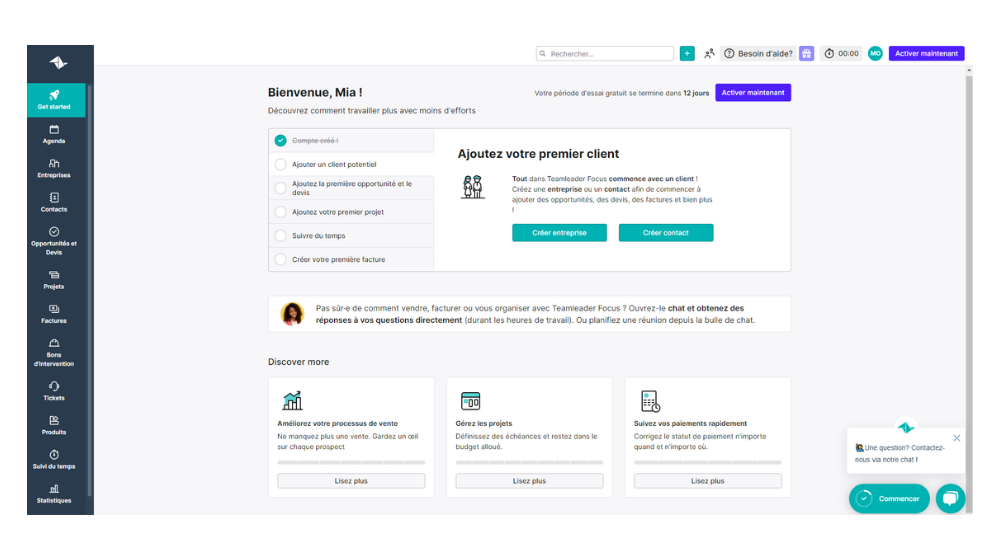Image resolution: width=1000 pixels, height=560 pixels.
Task: Open the Projets section
Action: click(x=54, y=280)
